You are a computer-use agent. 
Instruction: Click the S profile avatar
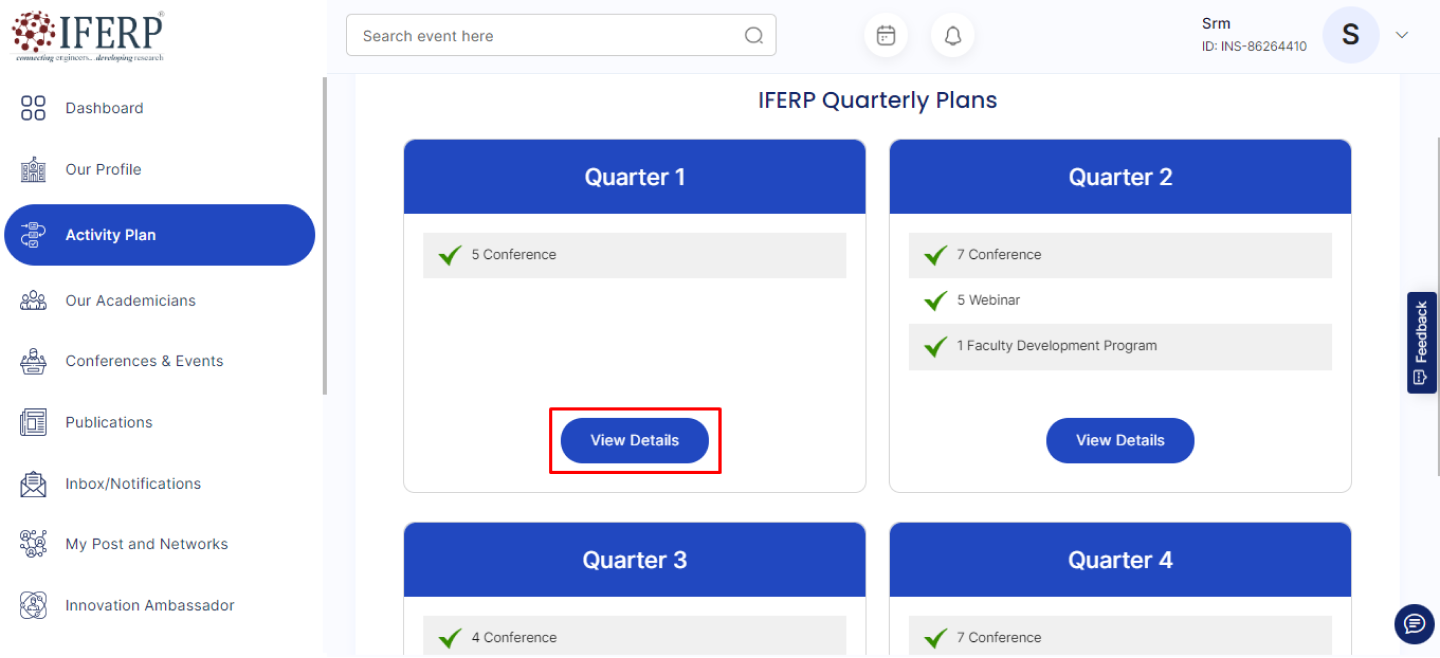point(1350,35)
